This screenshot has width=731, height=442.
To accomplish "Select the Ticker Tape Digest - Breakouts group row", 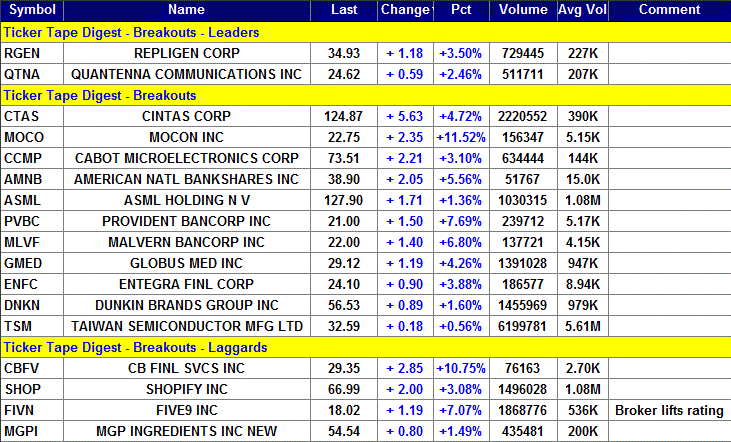I will pos(366,95).
